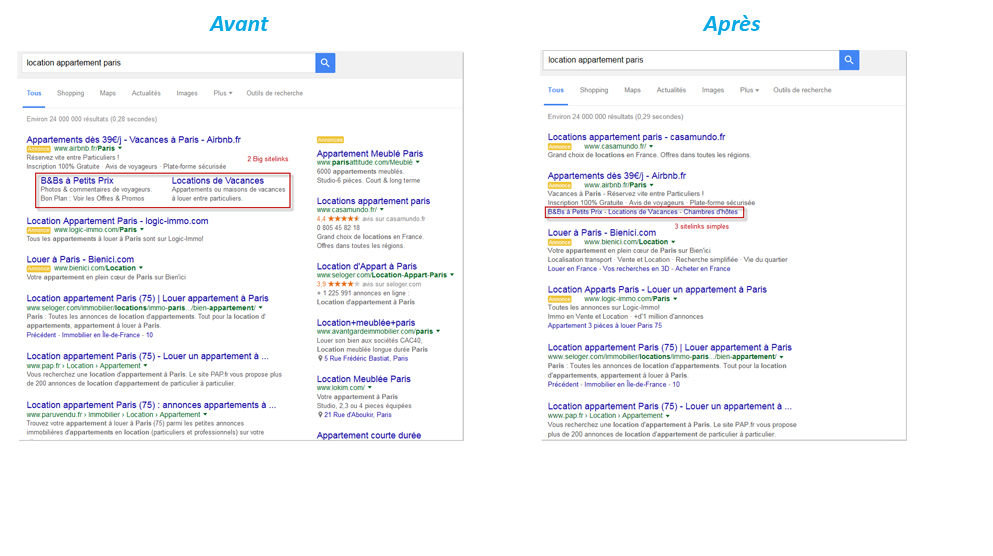Image resolution: width=993 pixels, height=556 pixels.
Task: Click the 'Louer en France' sitelinks under Bienici
Action: coord(639,269)
